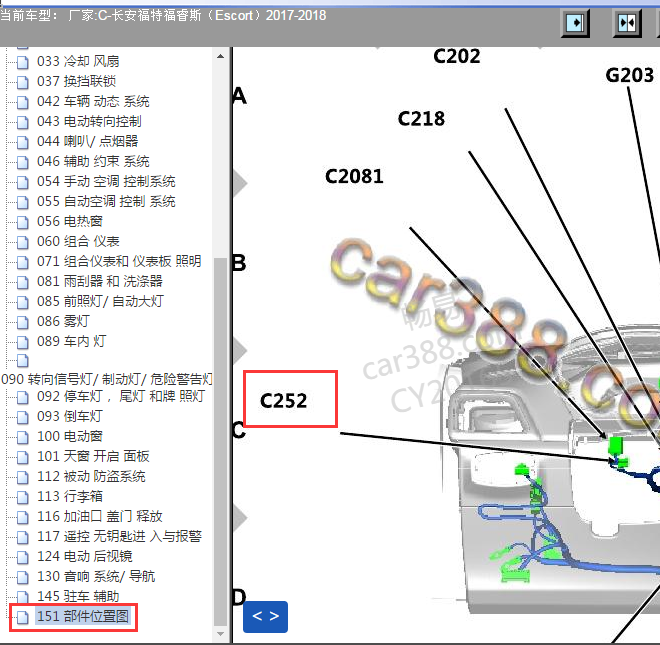
Task: Click document icon beside 033 冷却 风扇
Action: (23, 62)
